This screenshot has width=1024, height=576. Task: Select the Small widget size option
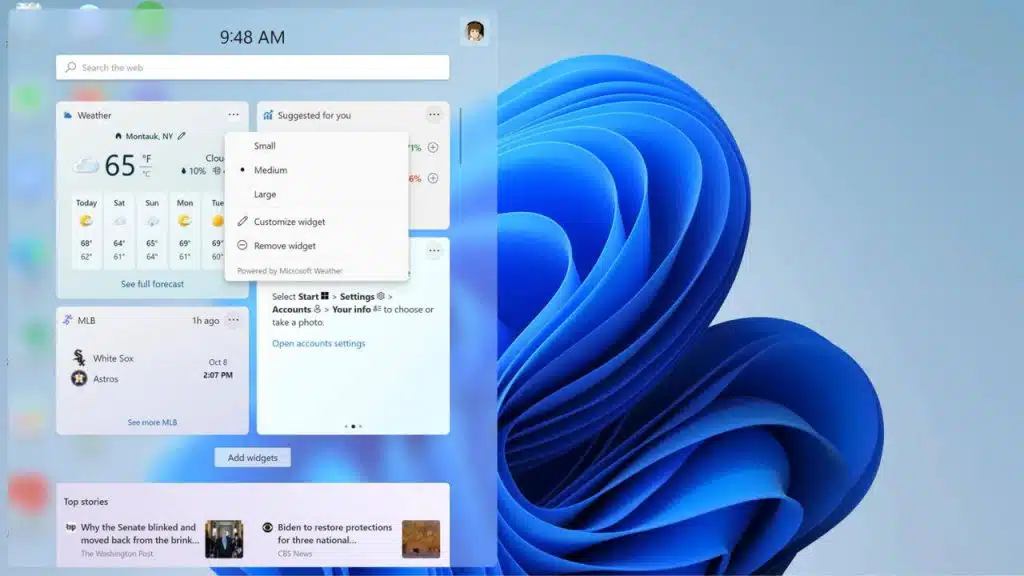264,145
